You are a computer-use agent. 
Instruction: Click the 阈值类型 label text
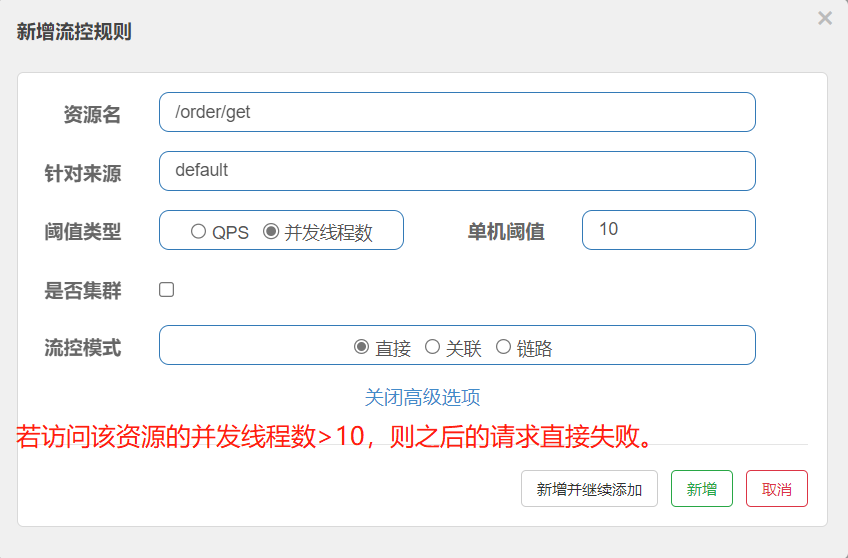click(x=83, y=232)
